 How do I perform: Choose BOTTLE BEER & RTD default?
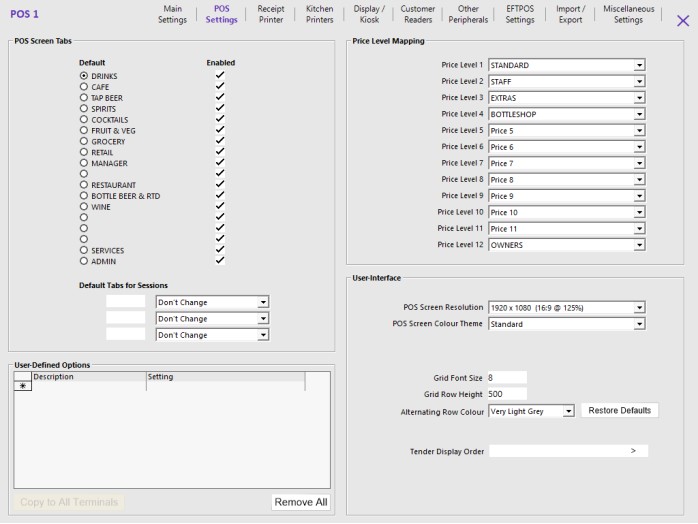pyautogui.click(x=84, y=196)
